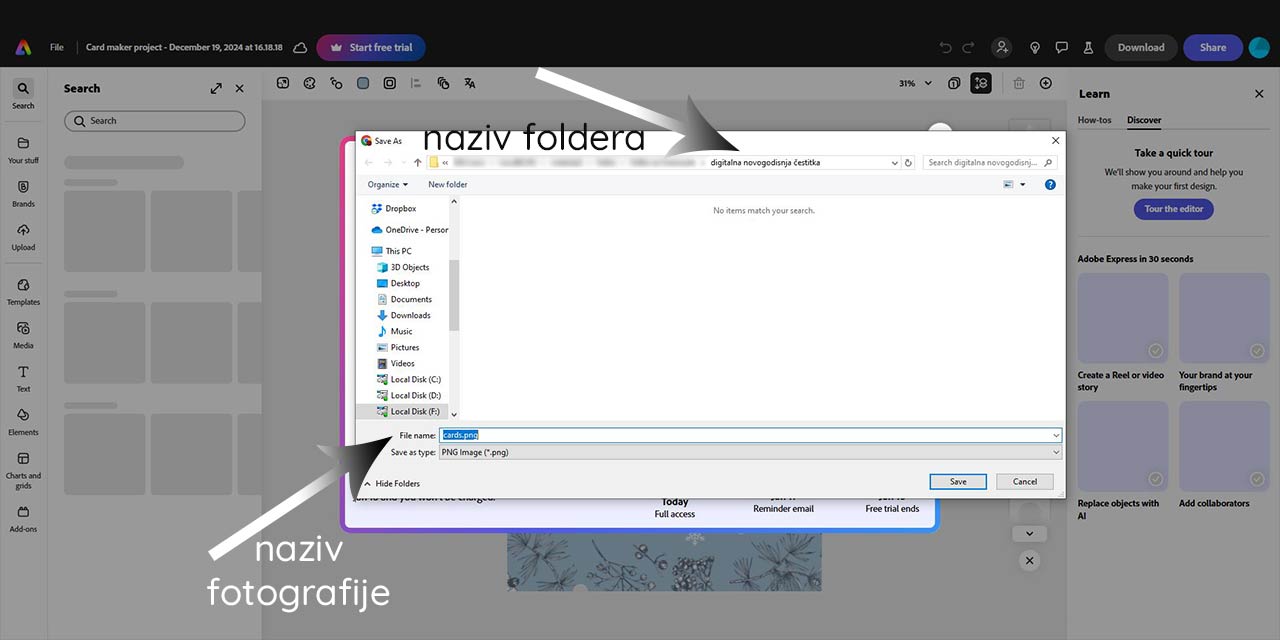Click the cloud sync status icon
Screen dimensions: 1280x640
click(x=300, y=47)
